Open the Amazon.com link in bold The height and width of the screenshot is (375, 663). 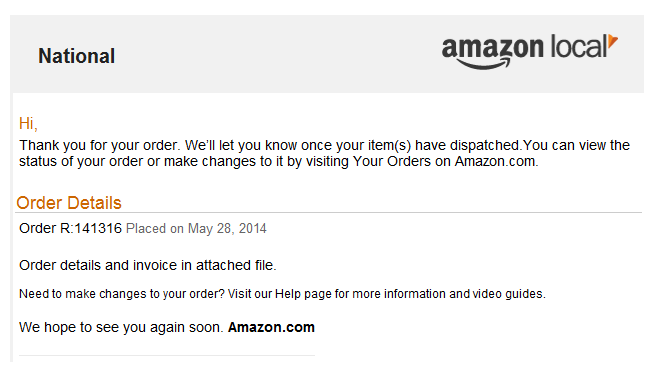click(x=271, y=327)
